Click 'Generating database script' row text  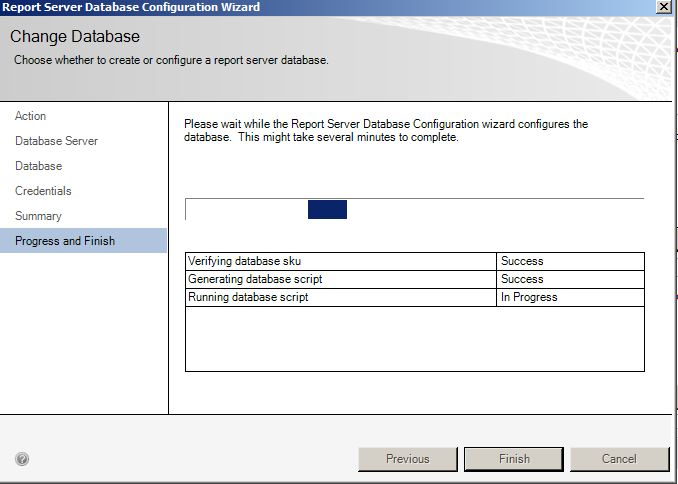click(x=255, y=279)
